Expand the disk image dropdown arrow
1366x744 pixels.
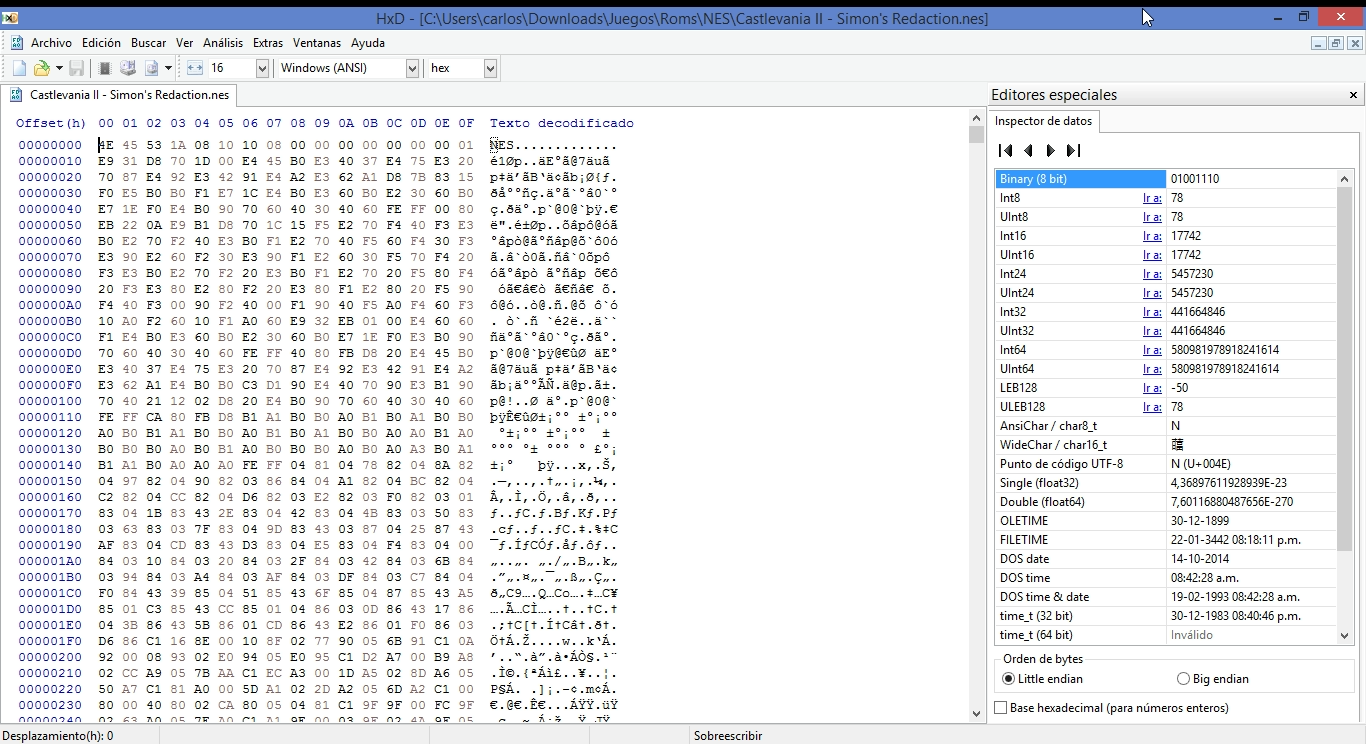(x=168, y=68)
